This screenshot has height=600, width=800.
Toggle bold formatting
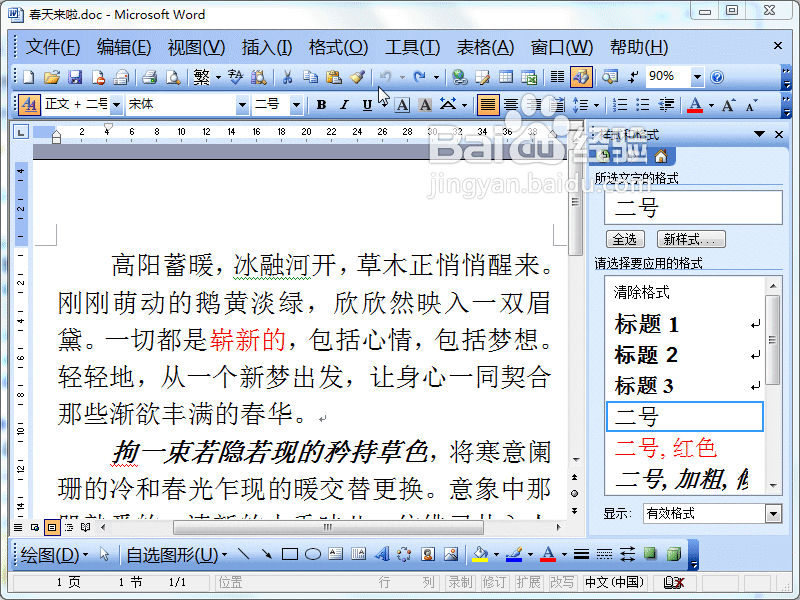[322, 104]
